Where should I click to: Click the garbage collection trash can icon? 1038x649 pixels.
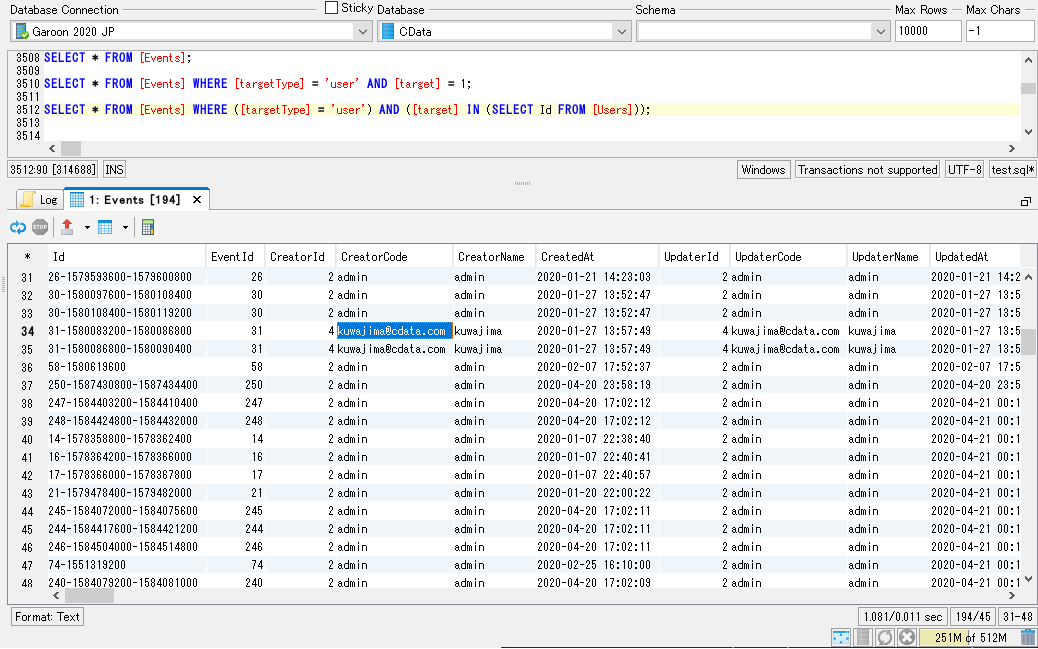(1027, 637)
